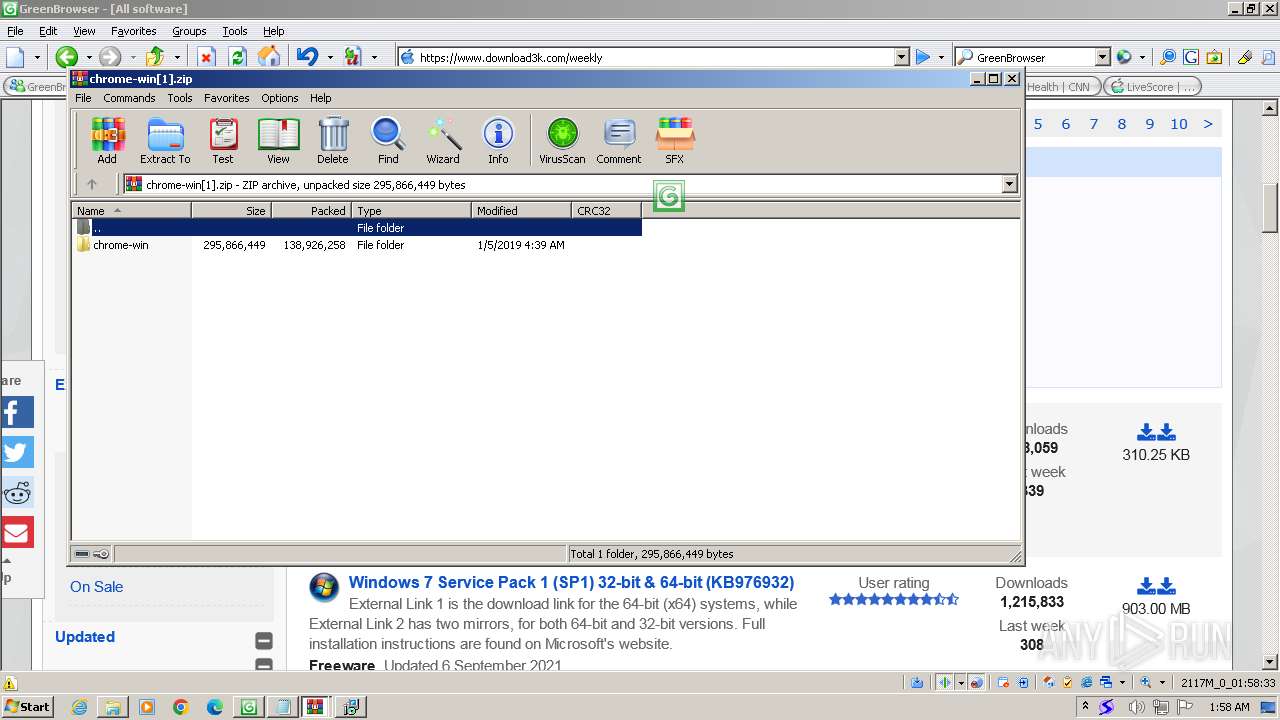Click the 1:58 AM system clock
The height and width of the screenshot is (720, 1280).
click(x=1229, y=707)
